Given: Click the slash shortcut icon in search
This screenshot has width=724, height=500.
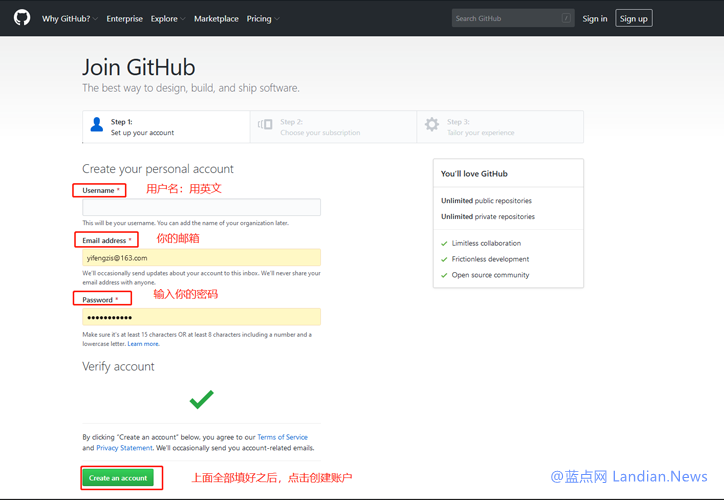Looking at the screenshot, I should pyautogui.click(x=566, y=18).
